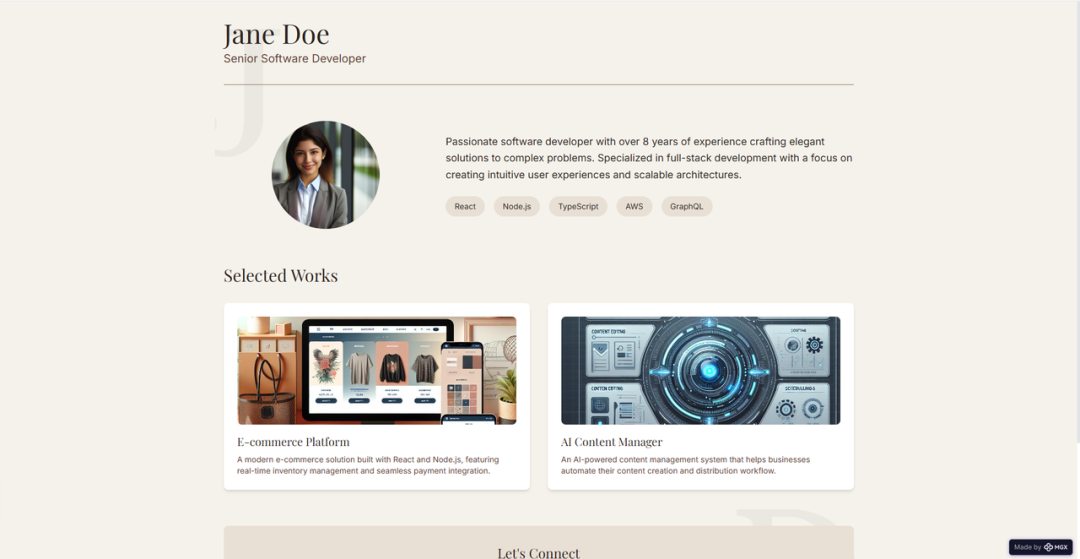Click the E-commerce Platform description text
Viewport: 1080px width, 559px height.
point(368,465)
